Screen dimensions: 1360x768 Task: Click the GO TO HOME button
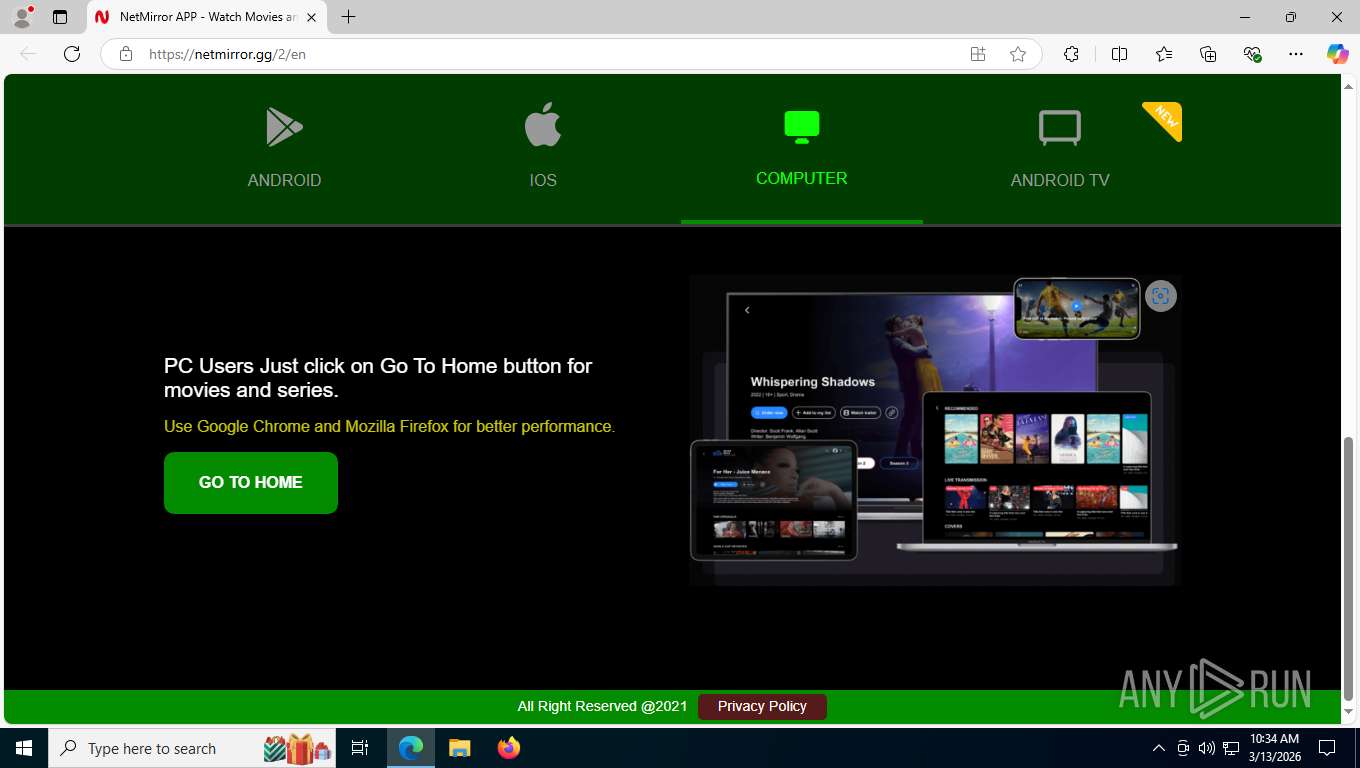251,483
